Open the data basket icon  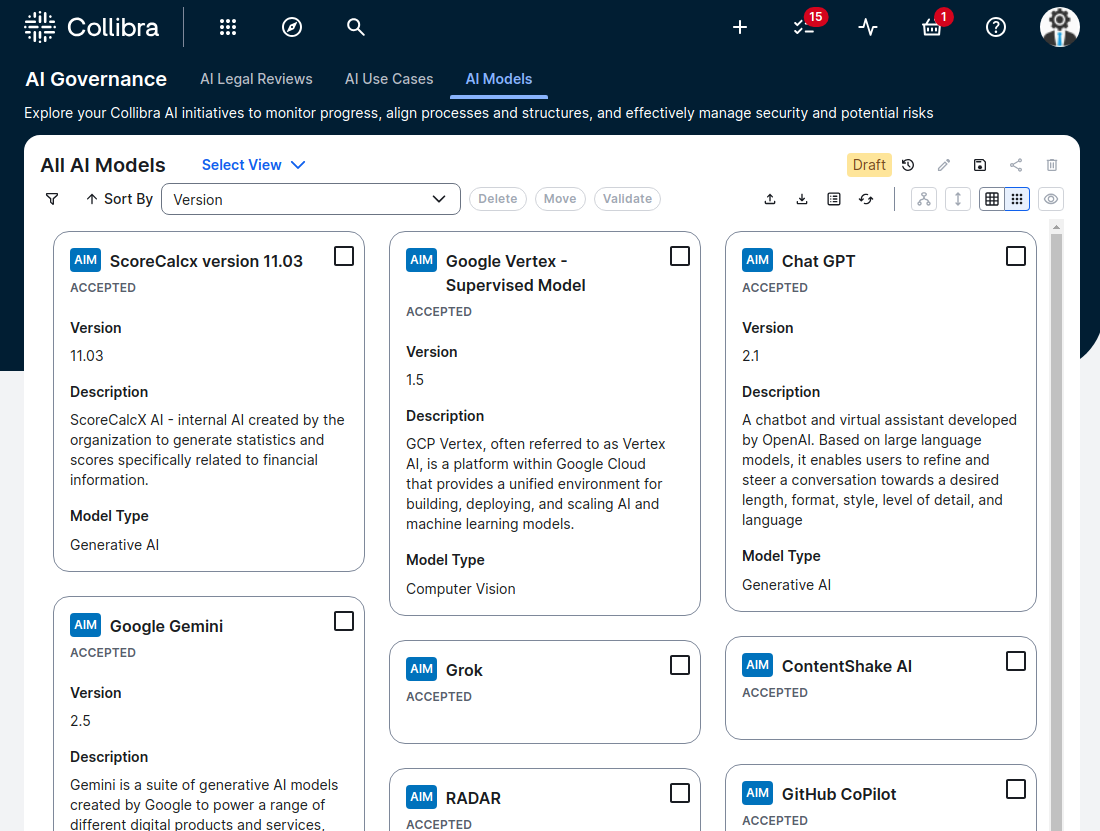click(x=932, y=27)
